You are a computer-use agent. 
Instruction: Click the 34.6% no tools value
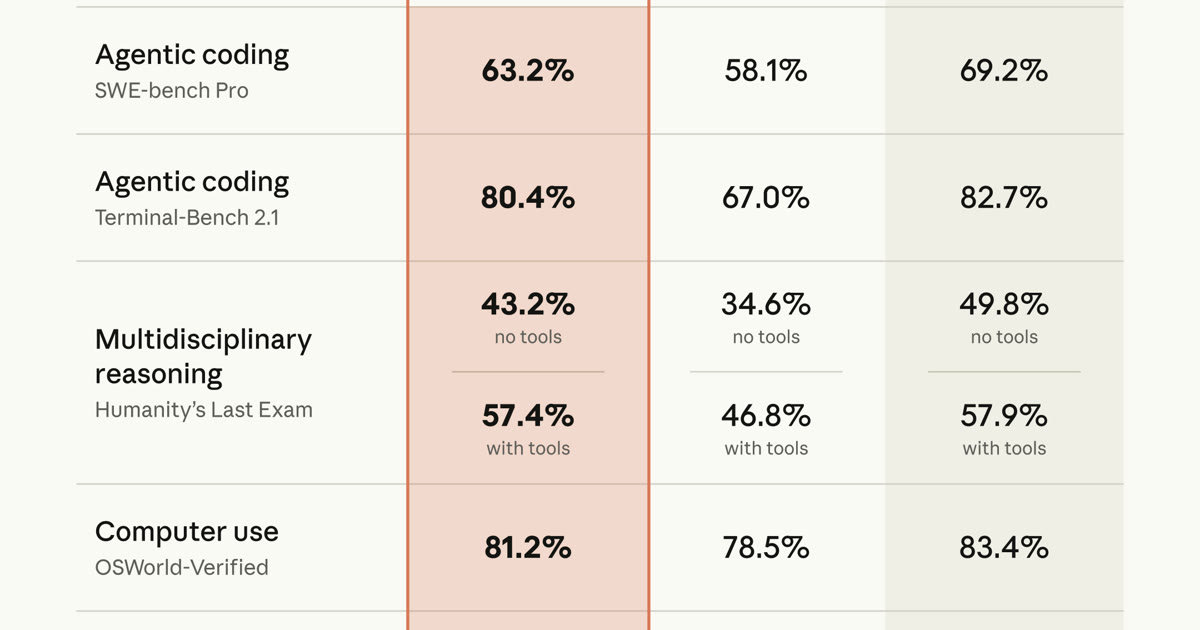[x=766, y=303]
